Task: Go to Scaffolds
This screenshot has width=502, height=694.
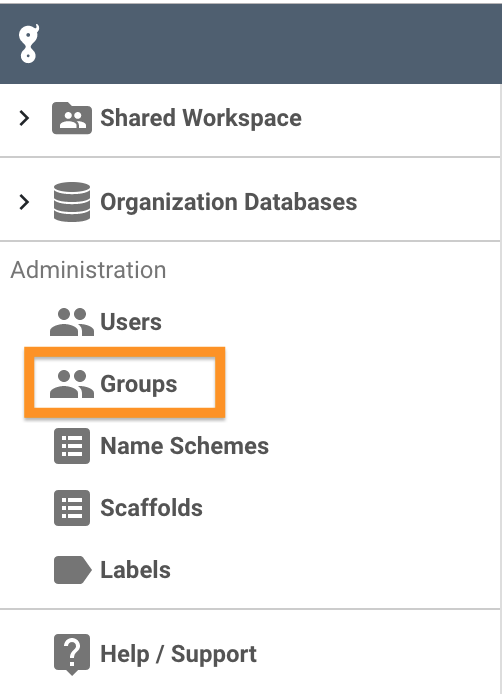Action: click(151, 508)
